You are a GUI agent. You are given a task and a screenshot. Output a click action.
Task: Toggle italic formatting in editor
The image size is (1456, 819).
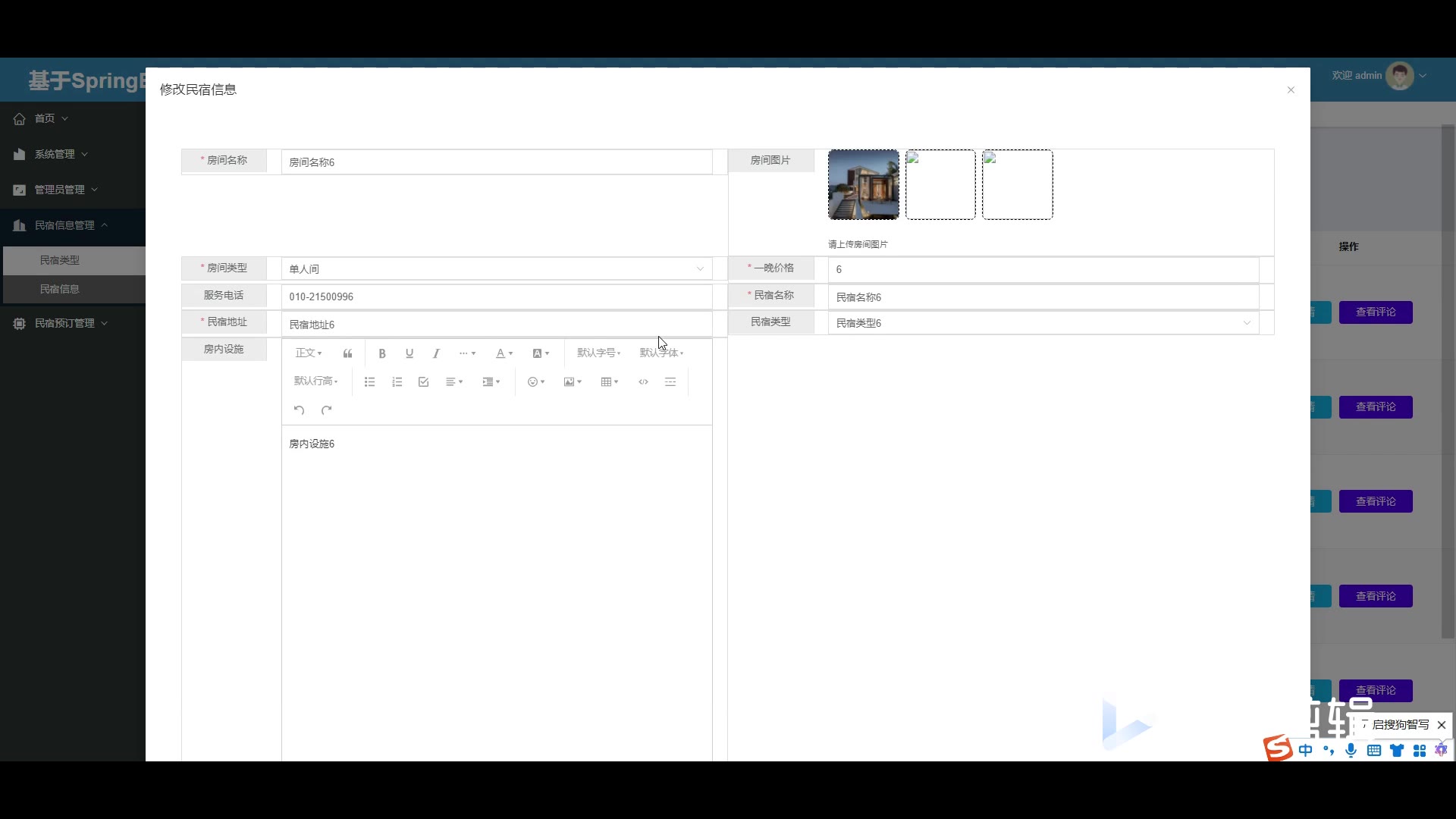click(436, 353)
